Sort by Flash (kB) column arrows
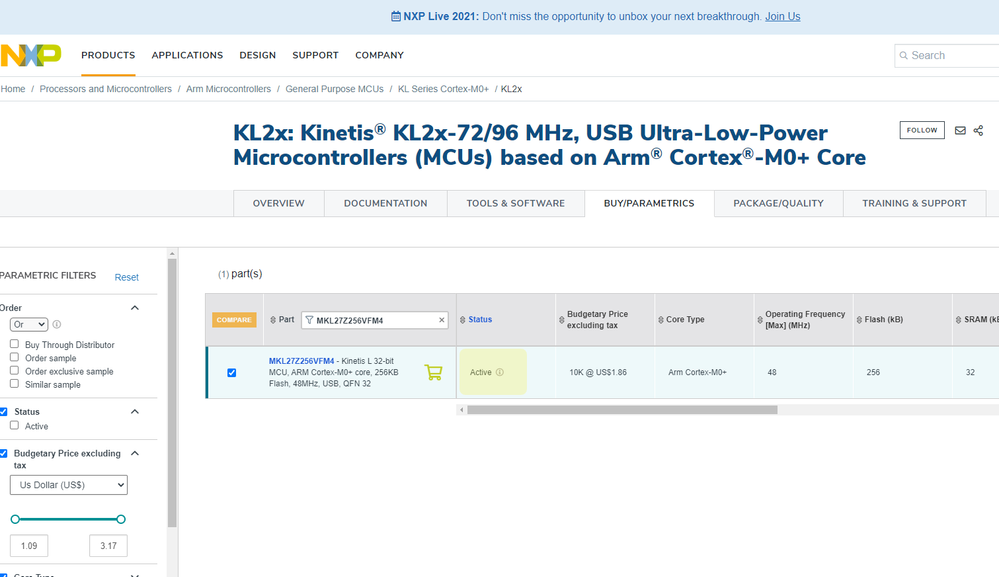Viewport: 999px width, 577px height. point(859,320)
